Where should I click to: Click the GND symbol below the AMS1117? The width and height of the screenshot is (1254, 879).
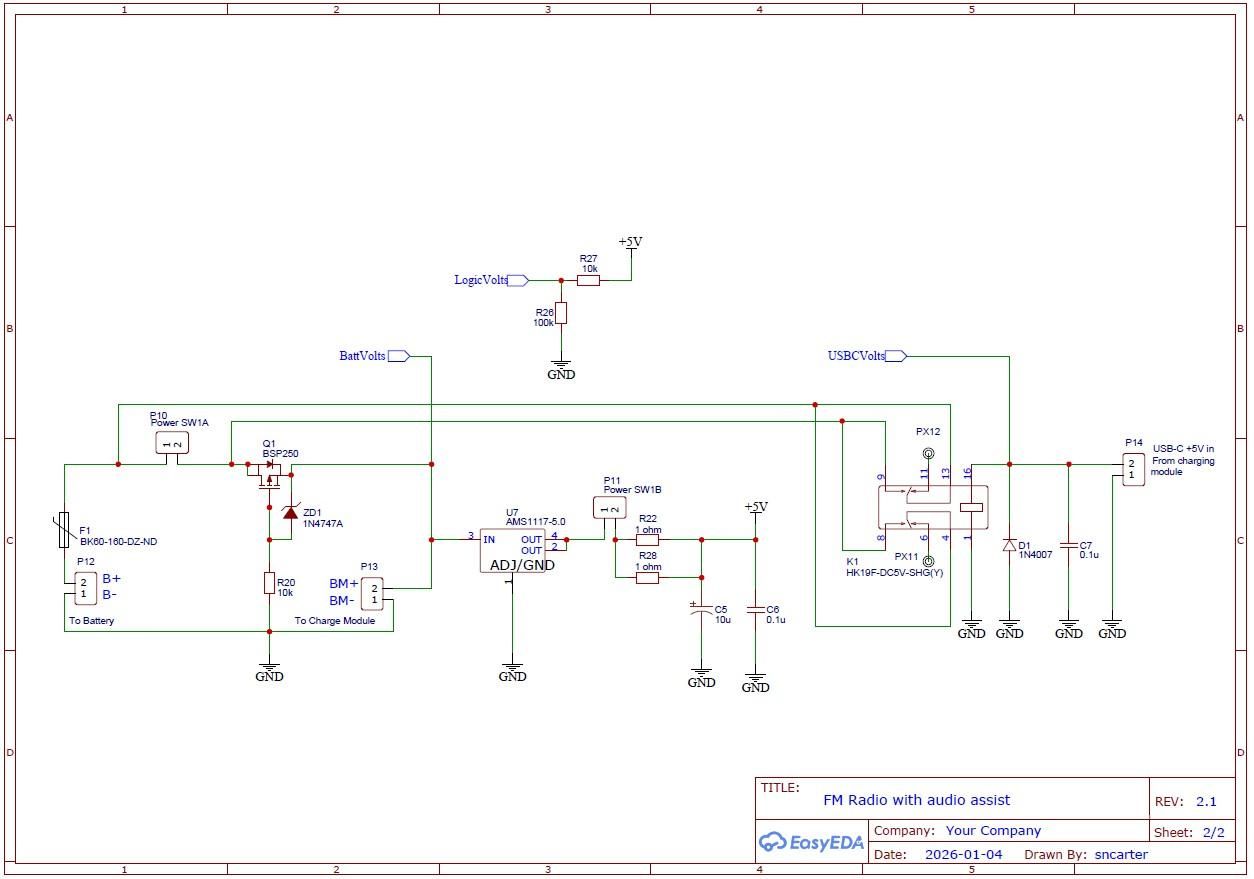coord(512,672)
